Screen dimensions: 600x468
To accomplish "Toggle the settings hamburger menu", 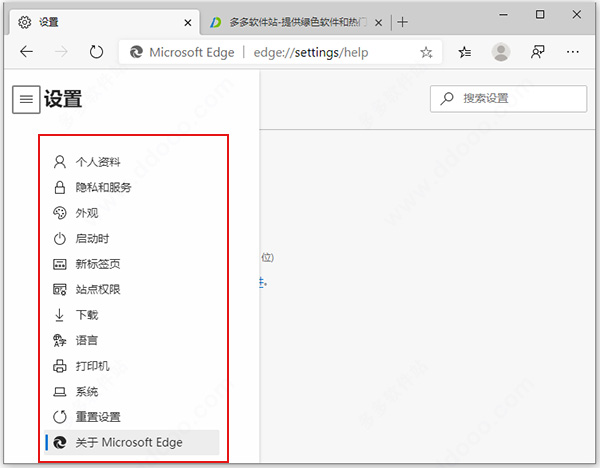I will (x=26, y=99).
